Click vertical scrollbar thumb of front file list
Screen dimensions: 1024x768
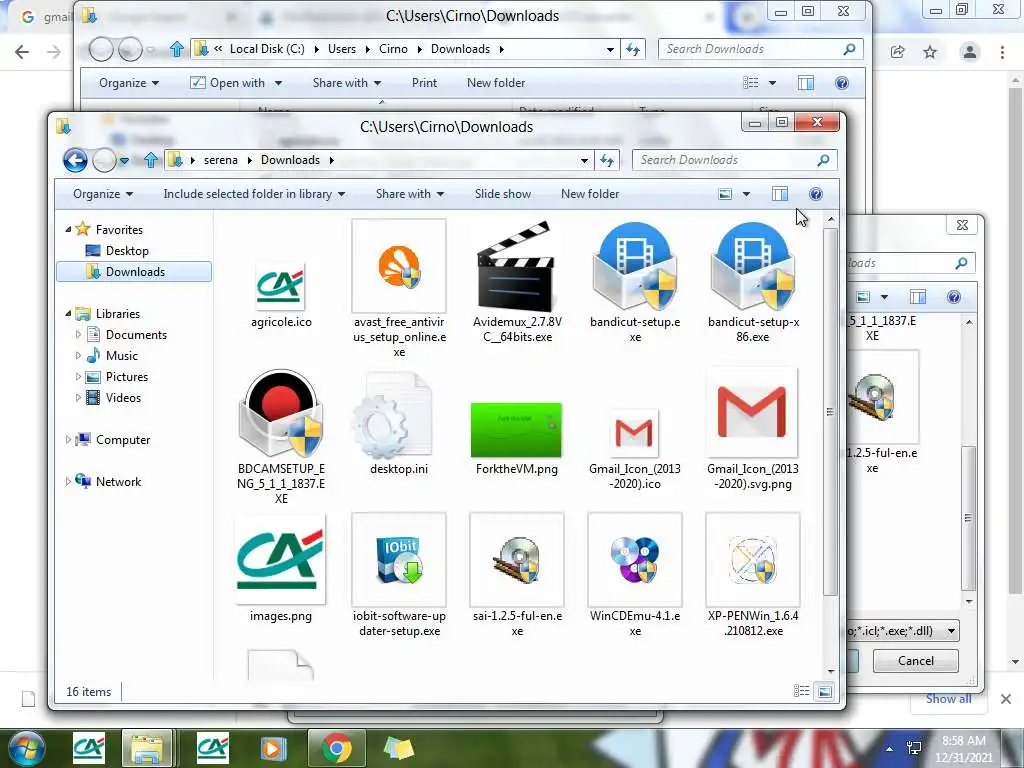[x=830, y=411]
